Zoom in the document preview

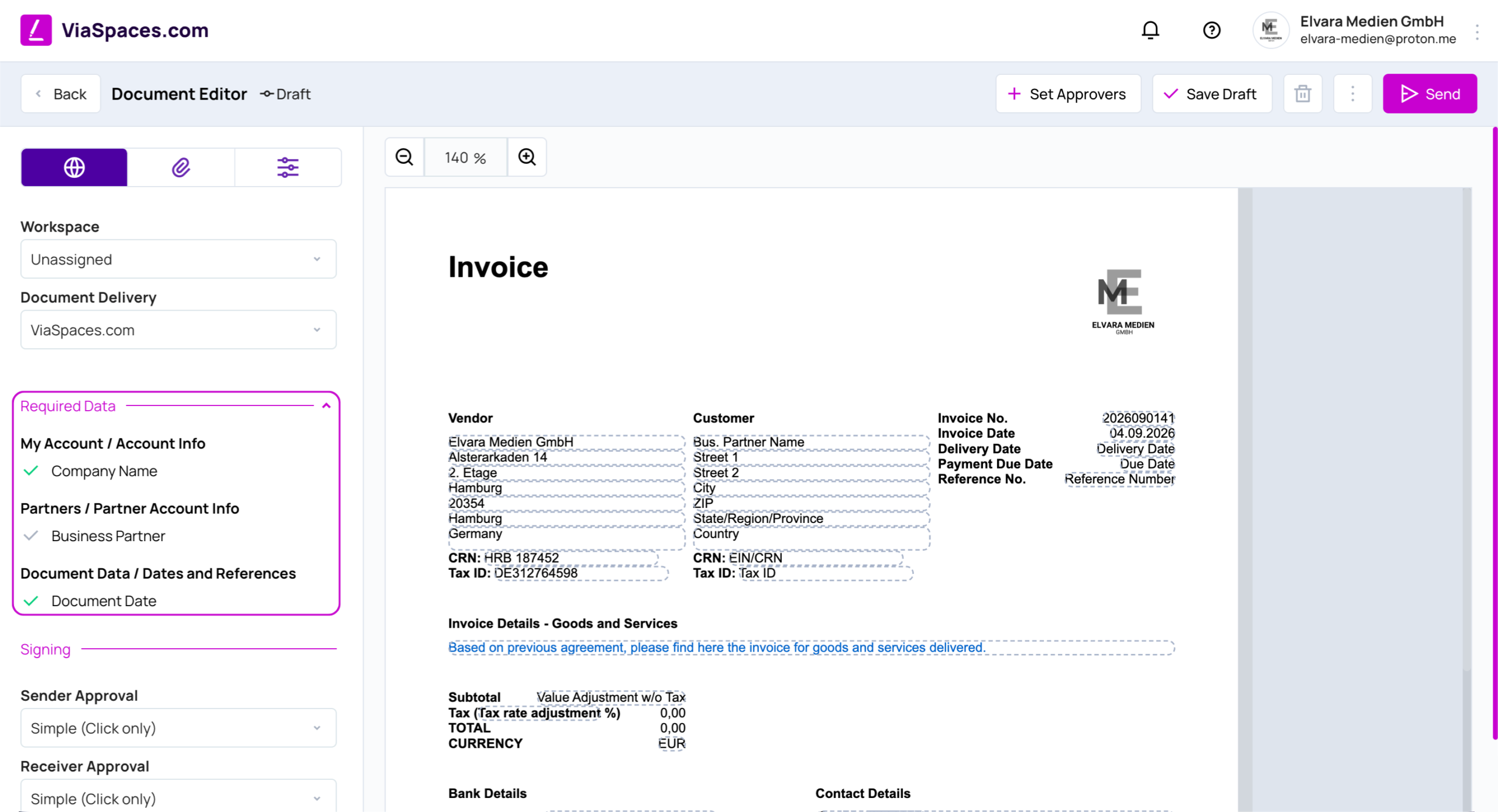[x=527, y=157]
